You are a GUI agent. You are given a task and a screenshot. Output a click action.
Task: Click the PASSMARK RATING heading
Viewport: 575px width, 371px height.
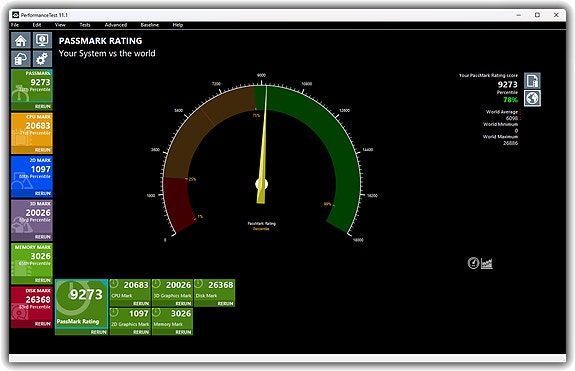pyautogui.click(x=100, y=41)
